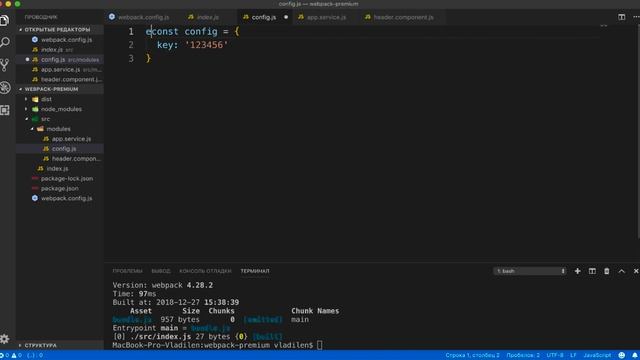This screenshot has height=360, width=640.
Task: Open the Extensions view in activity bar
Action: click(x=5, y=110)
